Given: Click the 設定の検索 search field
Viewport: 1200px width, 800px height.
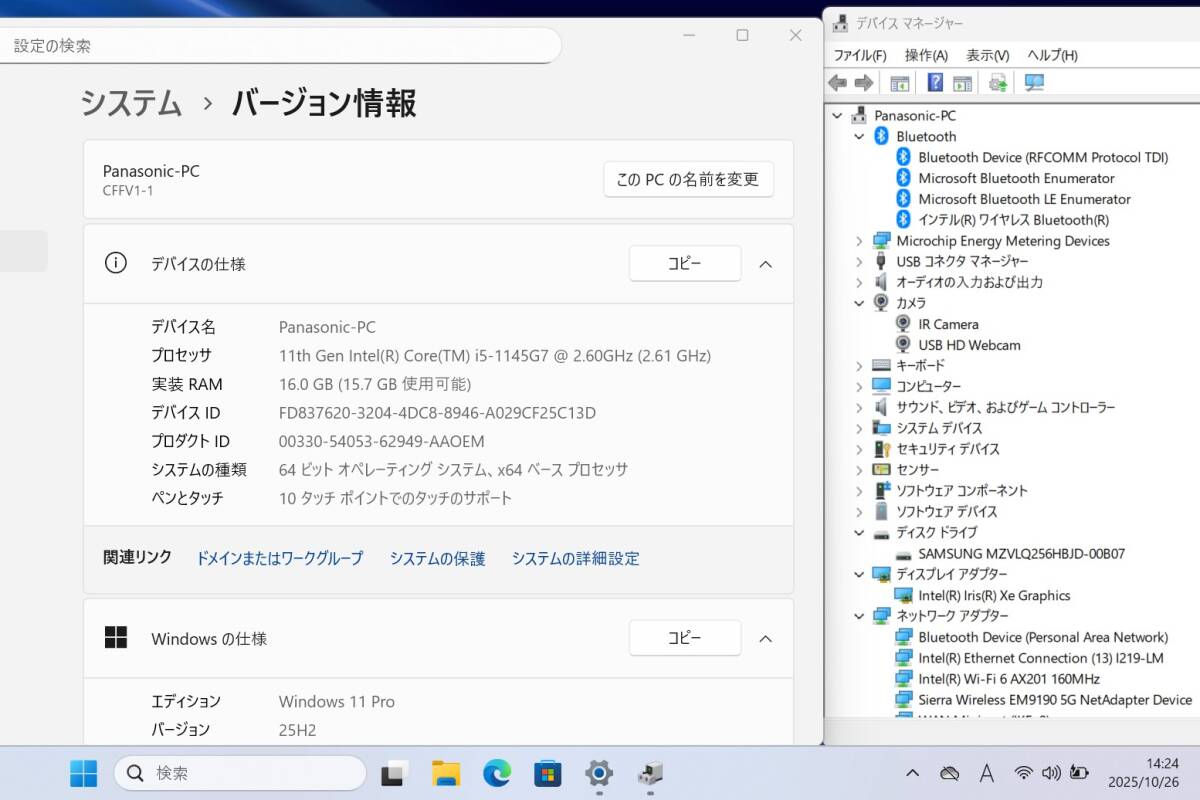Looking at the screenshot, I should (280, 45).
